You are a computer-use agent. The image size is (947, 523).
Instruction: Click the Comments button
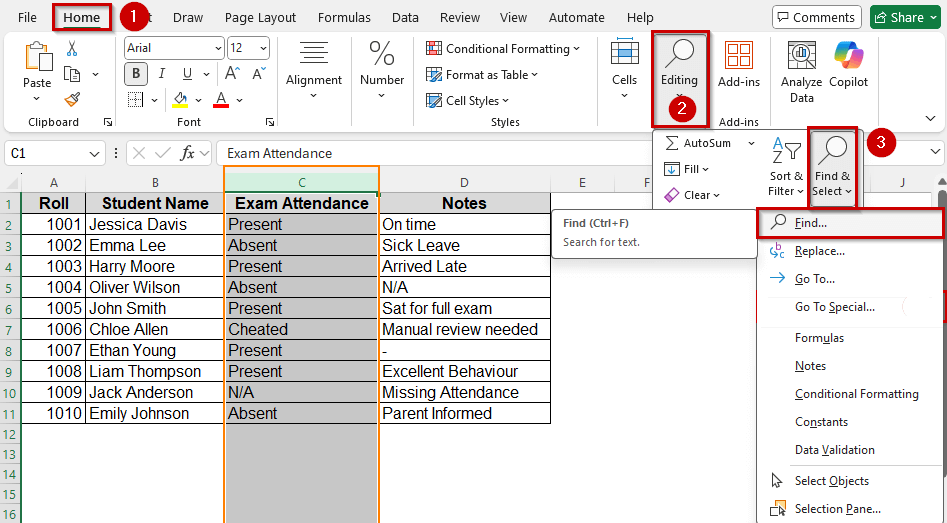click(x=816, y=17)
